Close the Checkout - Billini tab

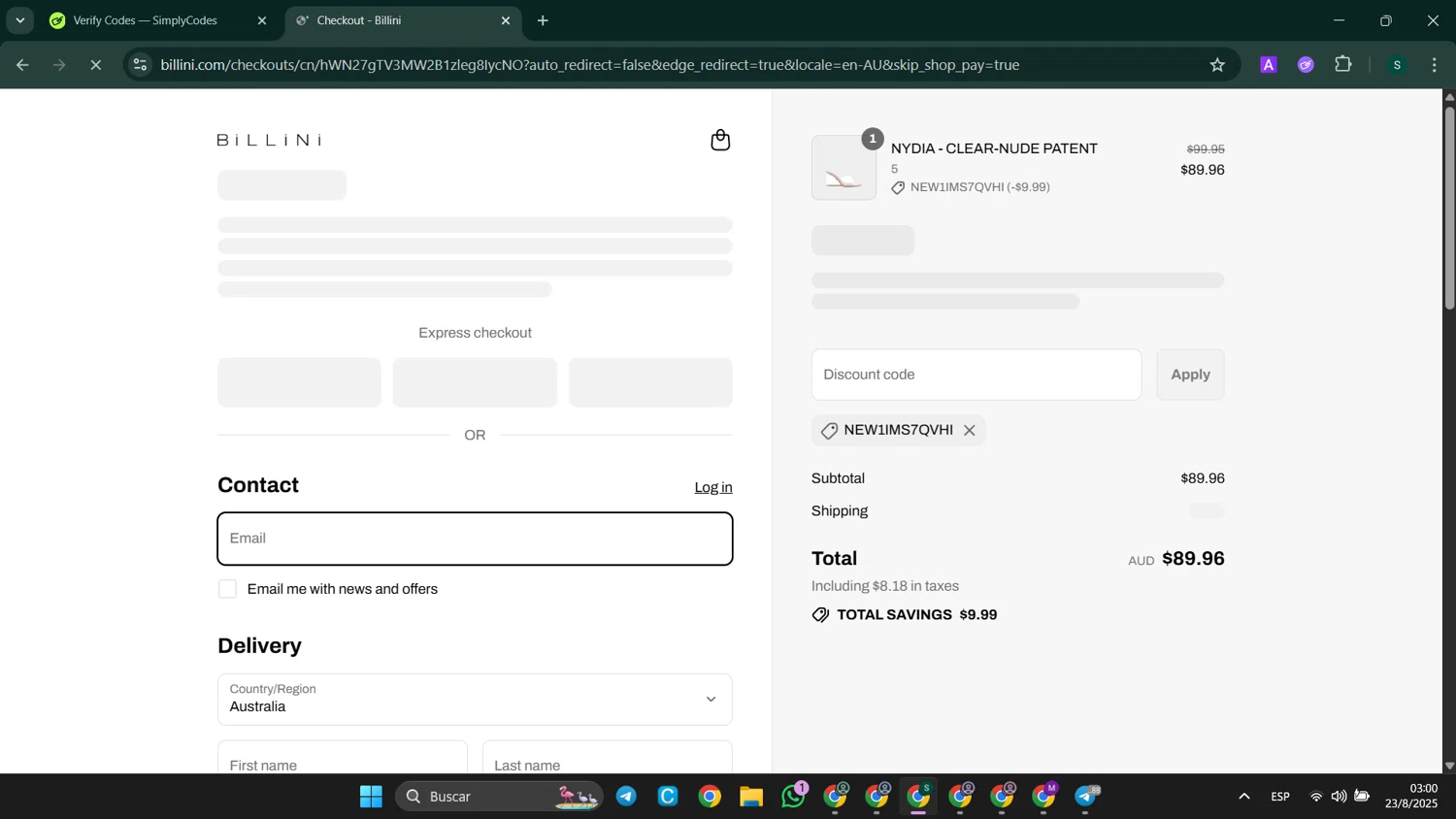[x=505, y=20]
